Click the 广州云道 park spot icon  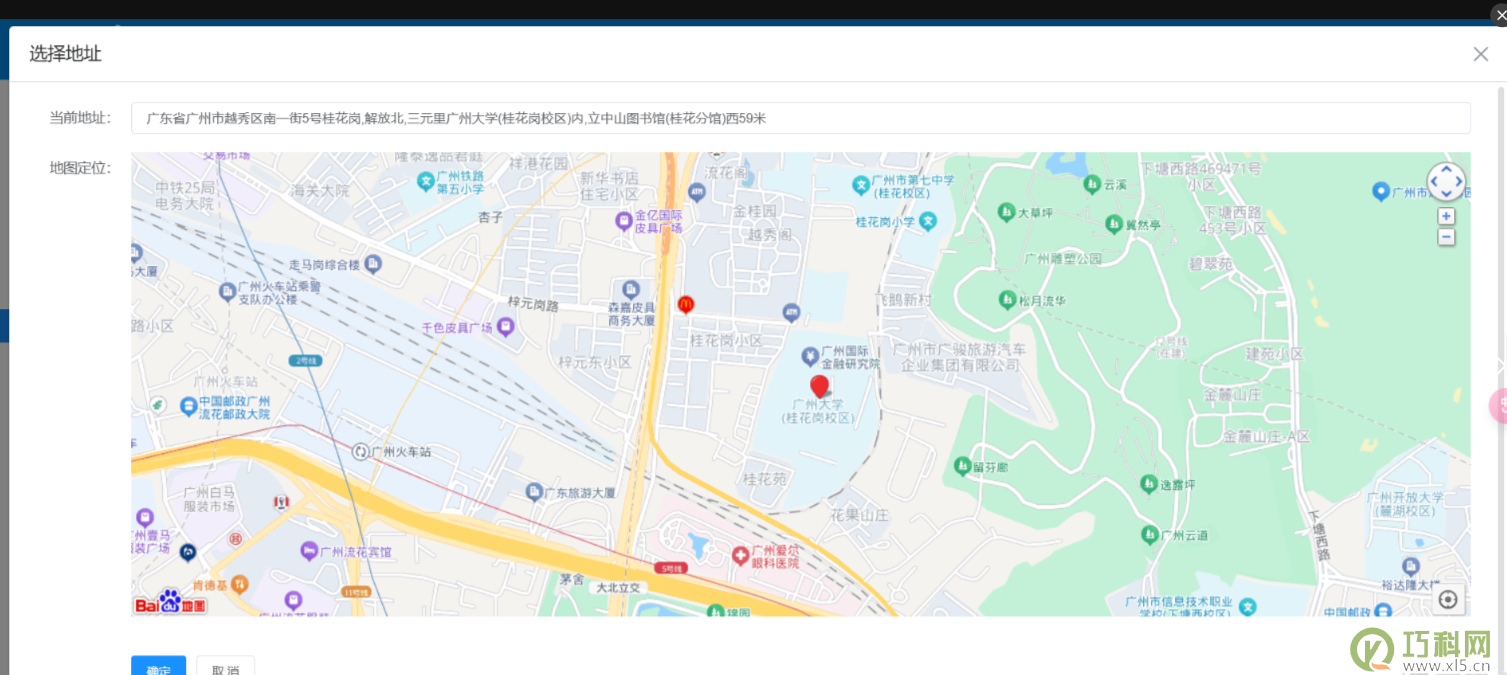1150,534
